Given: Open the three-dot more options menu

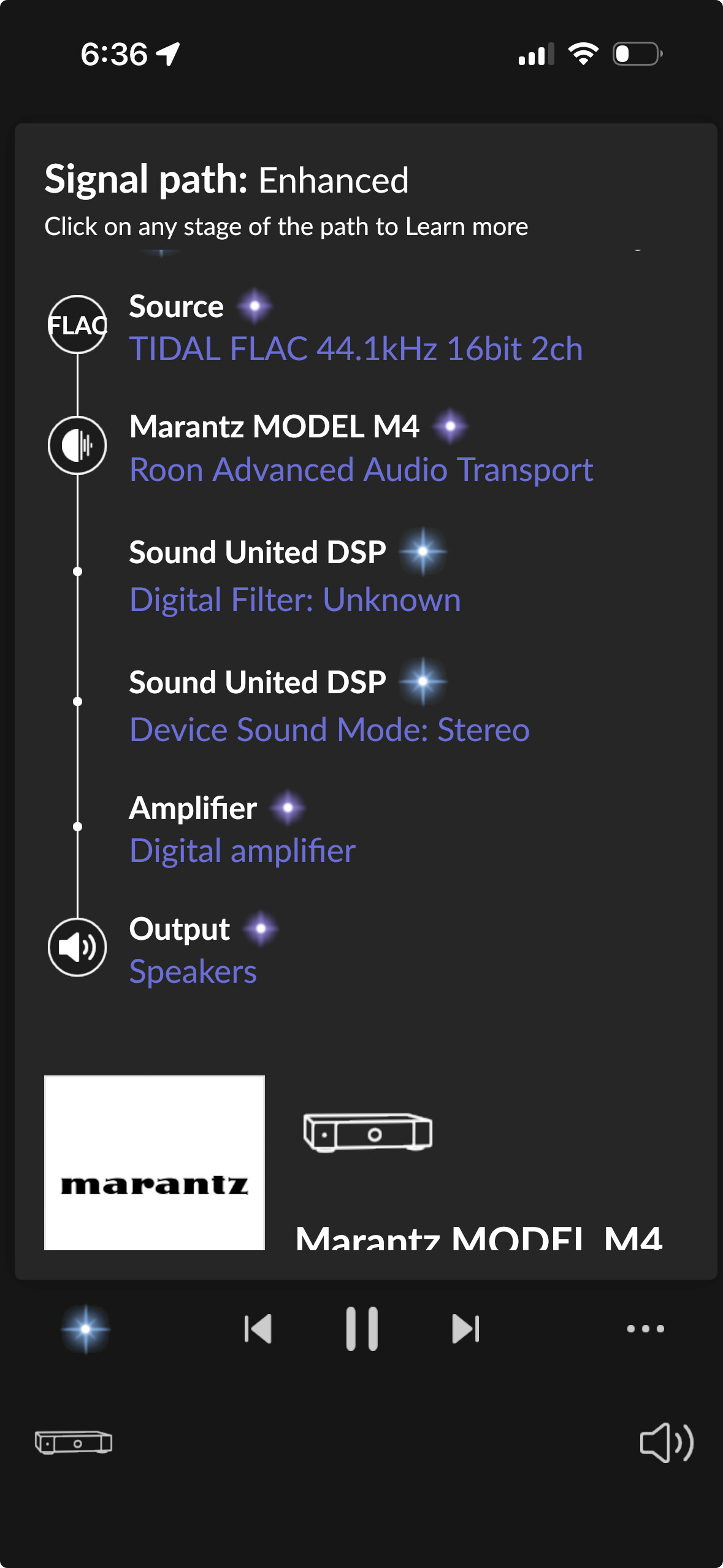Looking at the screenshot, I should point(646,1329).
